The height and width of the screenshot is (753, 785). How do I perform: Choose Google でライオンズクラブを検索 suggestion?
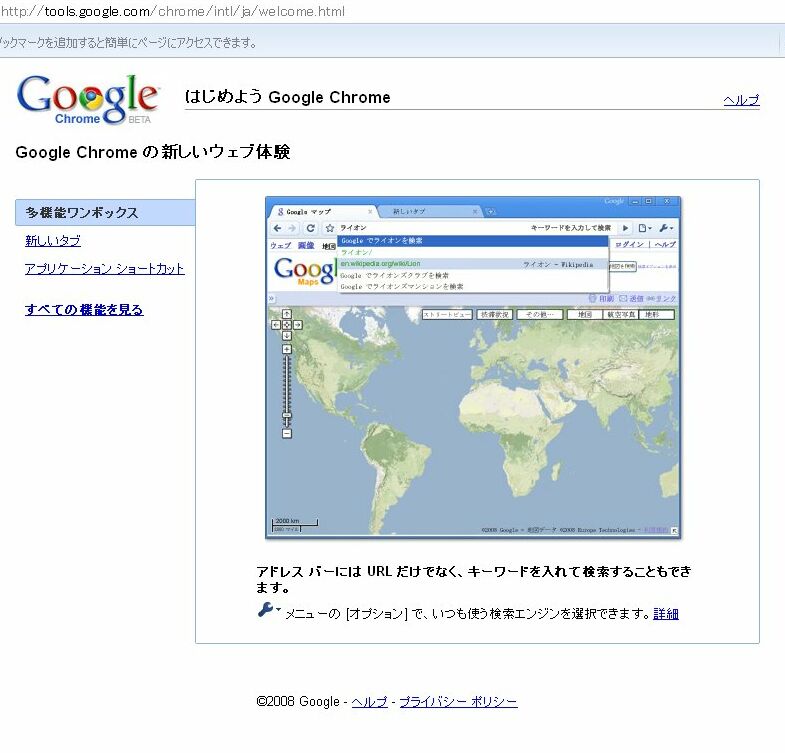click(x=473, y=275)
